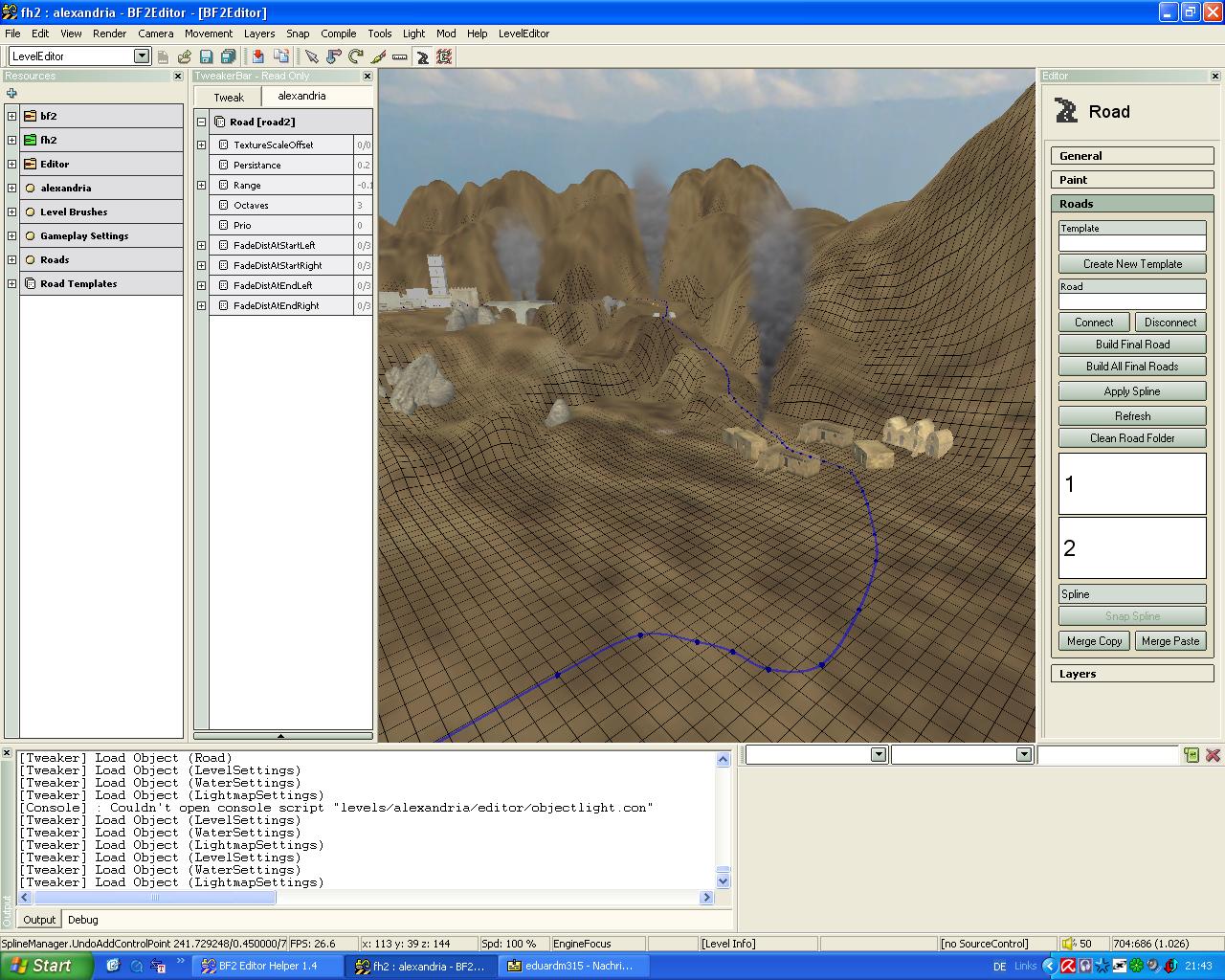Open the LevelEditor mode dropdown
This screenshot has width=1225, height=980.
tap(142, 56)
